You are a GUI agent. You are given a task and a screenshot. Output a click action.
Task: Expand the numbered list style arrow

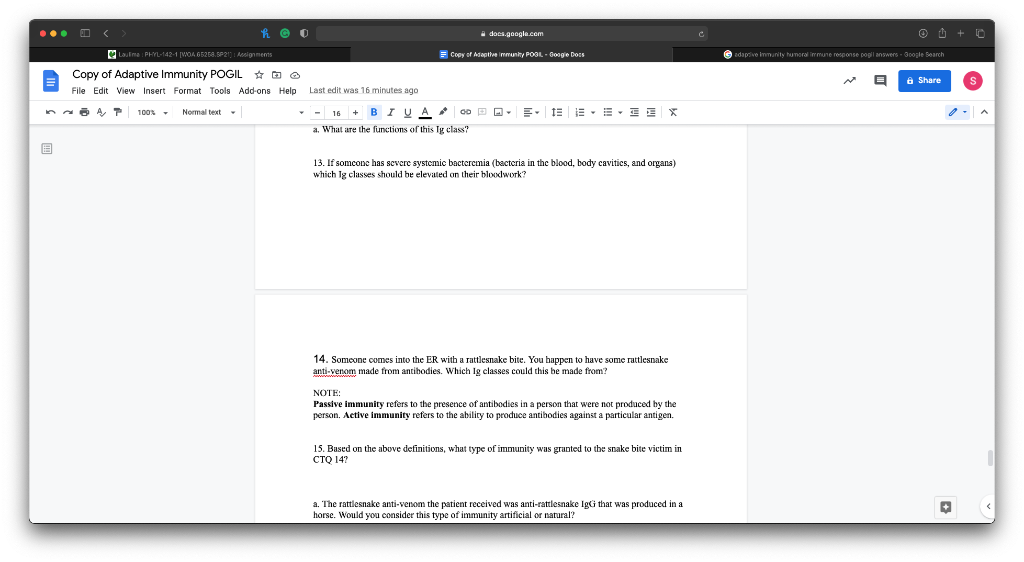(593, 113)
